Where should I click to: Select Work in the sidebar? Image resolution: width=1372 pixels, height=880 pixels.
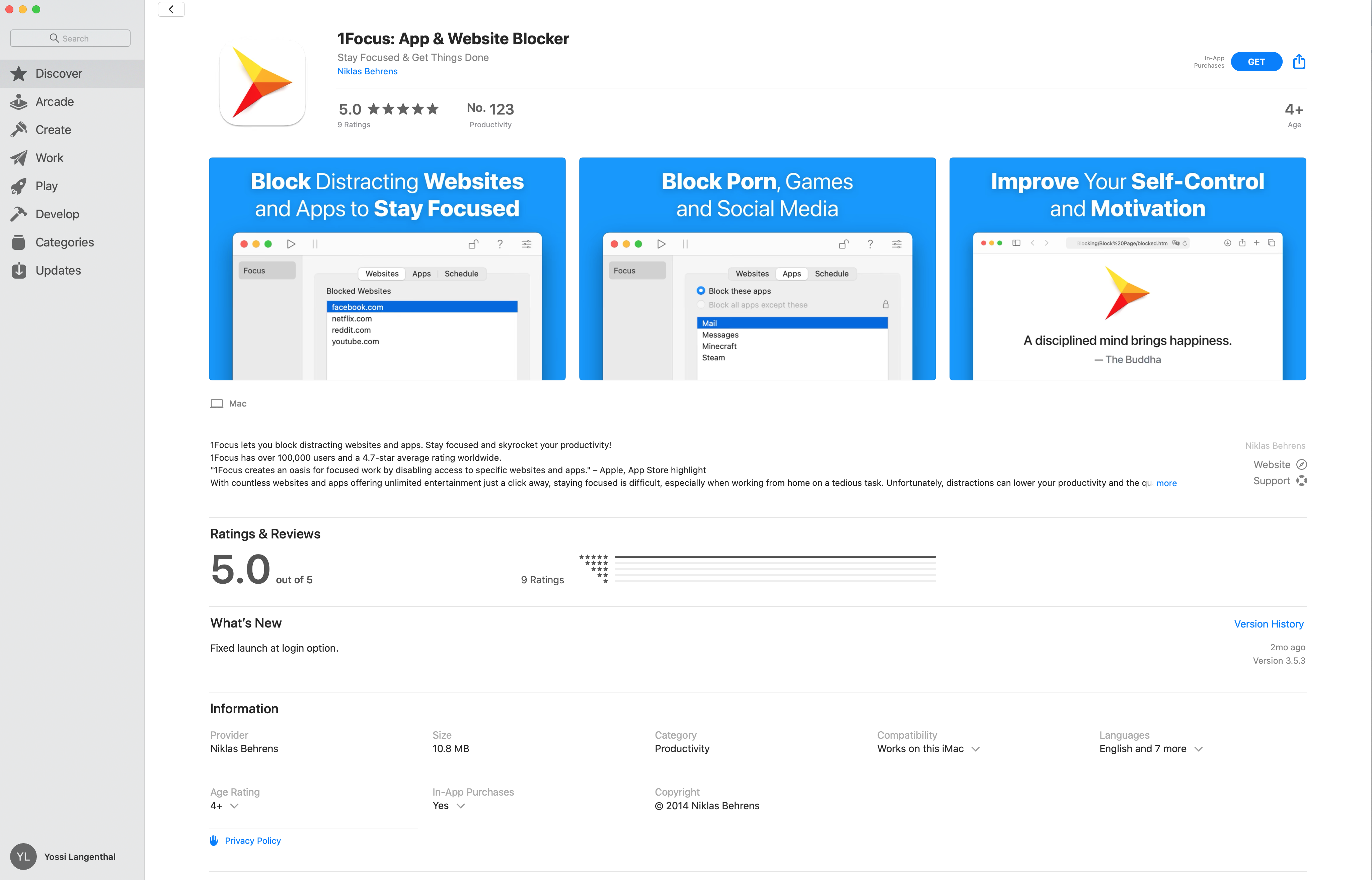pos(49,158)
